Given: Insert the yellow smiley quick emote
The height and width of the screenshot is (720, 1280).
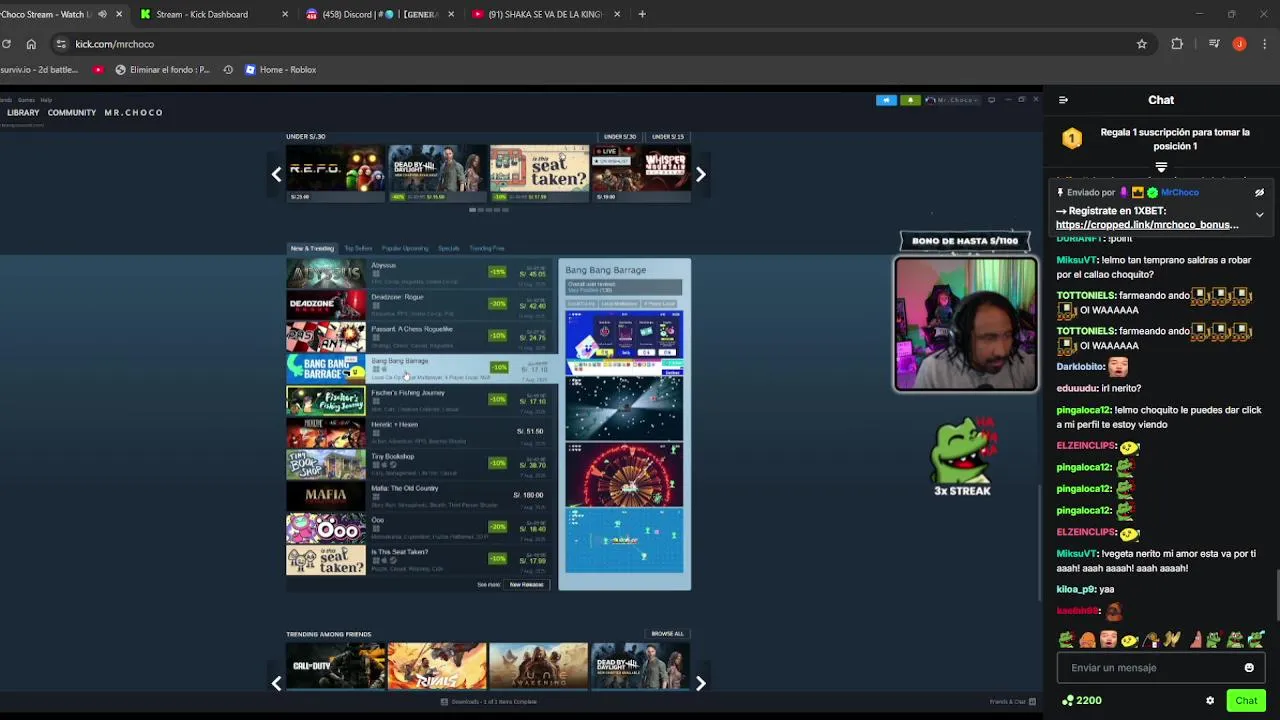Looking at the screenshot, I should tap(1129, 640).
